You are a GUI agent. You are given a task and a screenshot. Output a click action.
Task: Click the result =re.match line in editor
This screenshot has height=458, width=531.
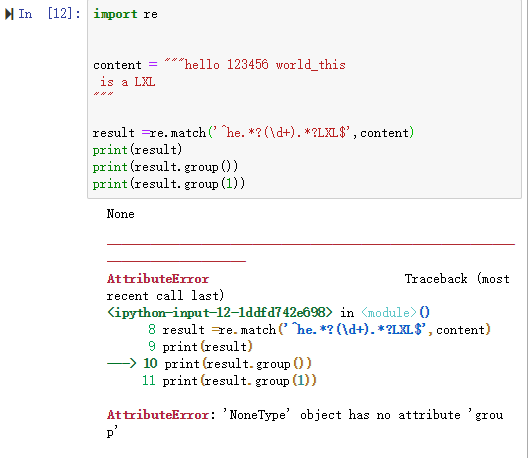(253, 132)
